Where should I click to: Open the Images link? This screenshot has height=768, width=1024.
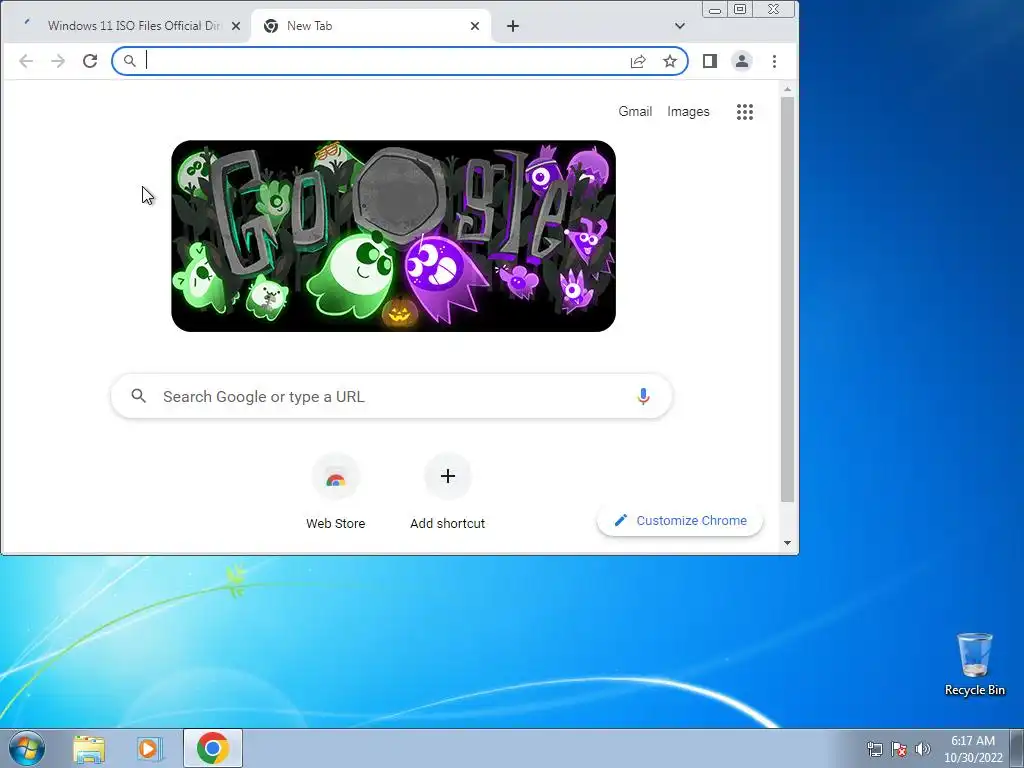click(x=688, y=112)
